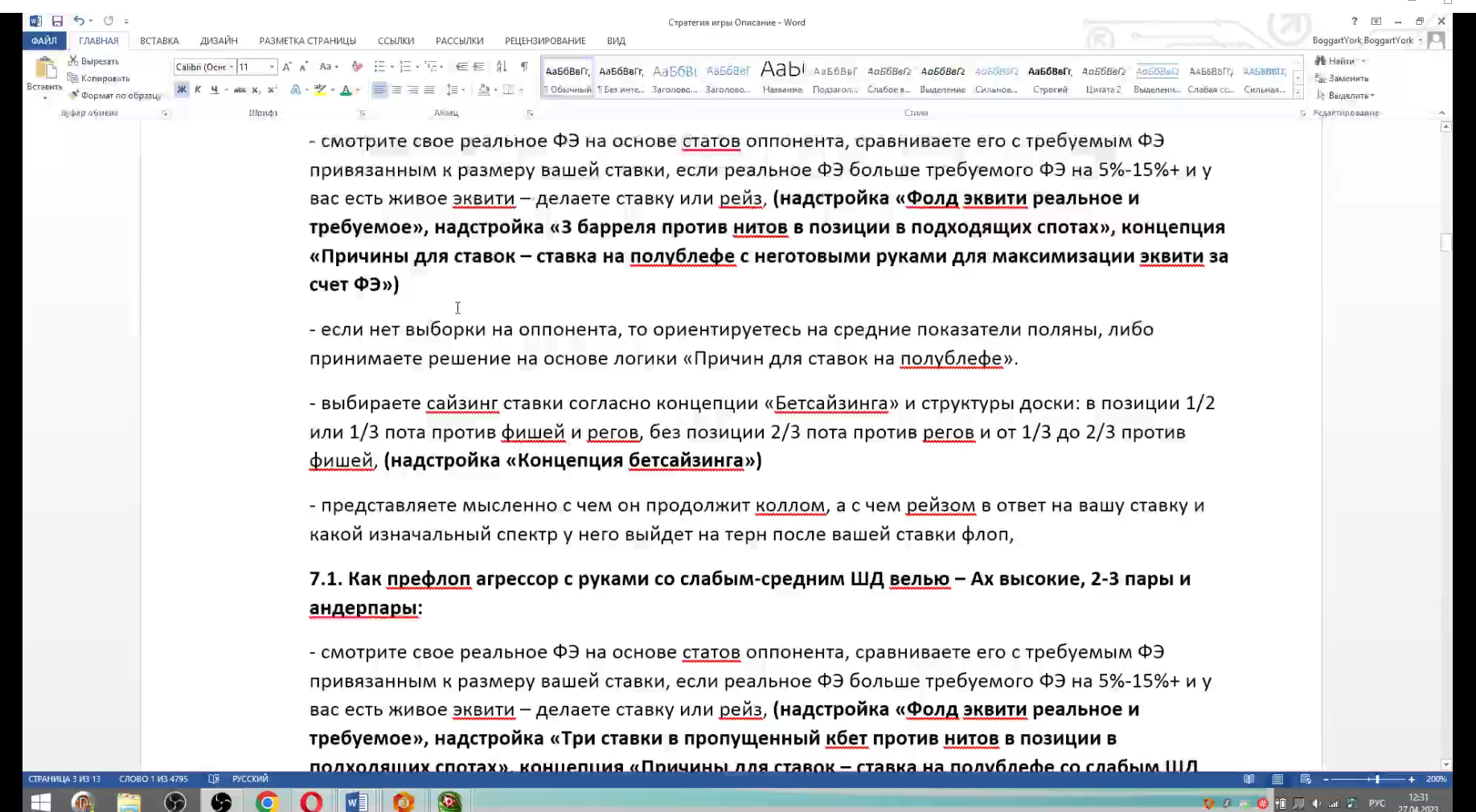Open the font name Calibri dropdown
The image size is (1476, 812).
(232, 67)
